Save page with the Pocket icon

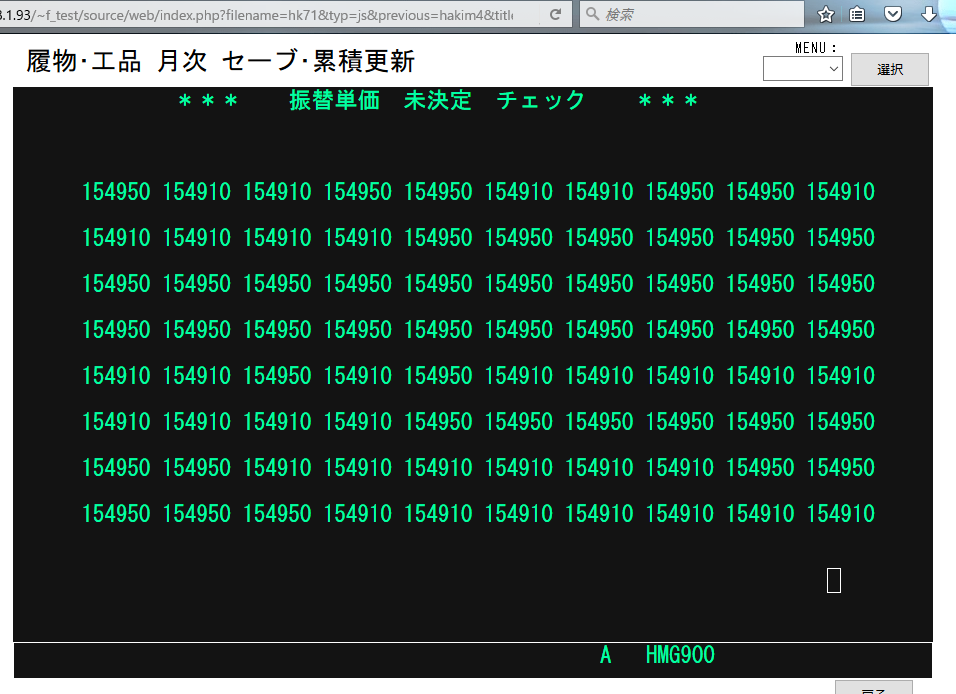pyautogui.click(x=893, y=15)
